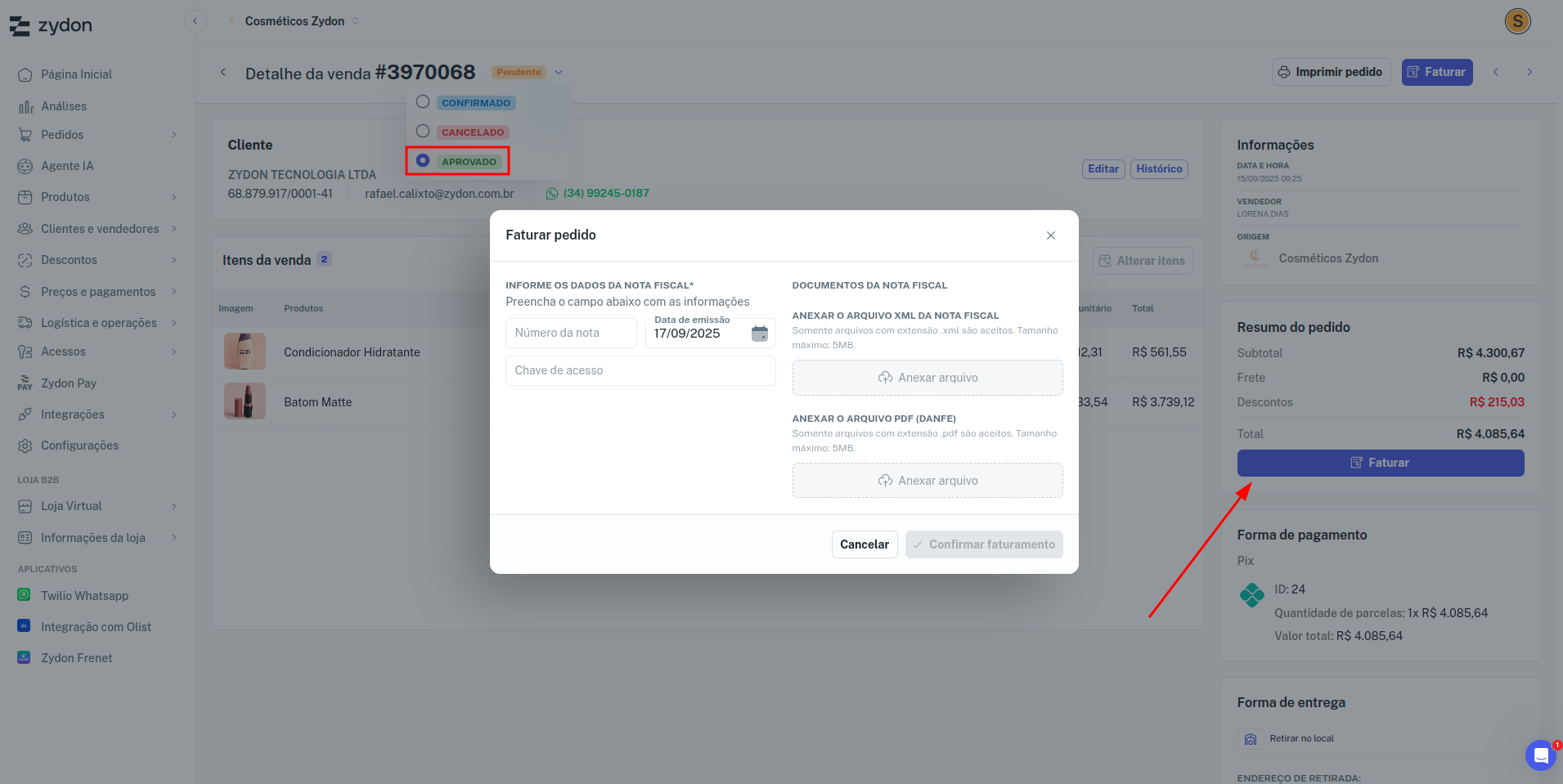Viewport: 1563px width, 784px height.
Task: Expand the Produtos submenu
Action: (174, 197)
